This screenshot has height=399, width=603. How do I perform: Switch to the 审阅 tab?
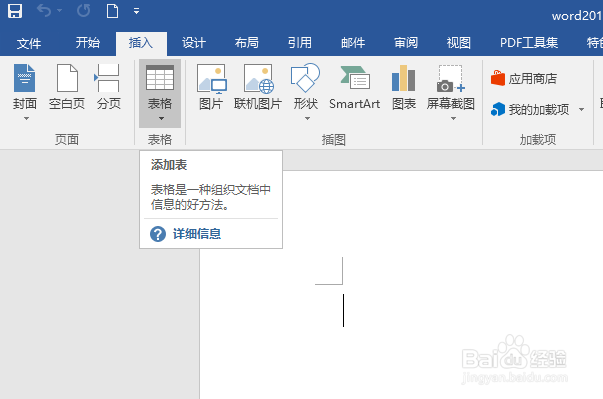[x=406, y=43]
